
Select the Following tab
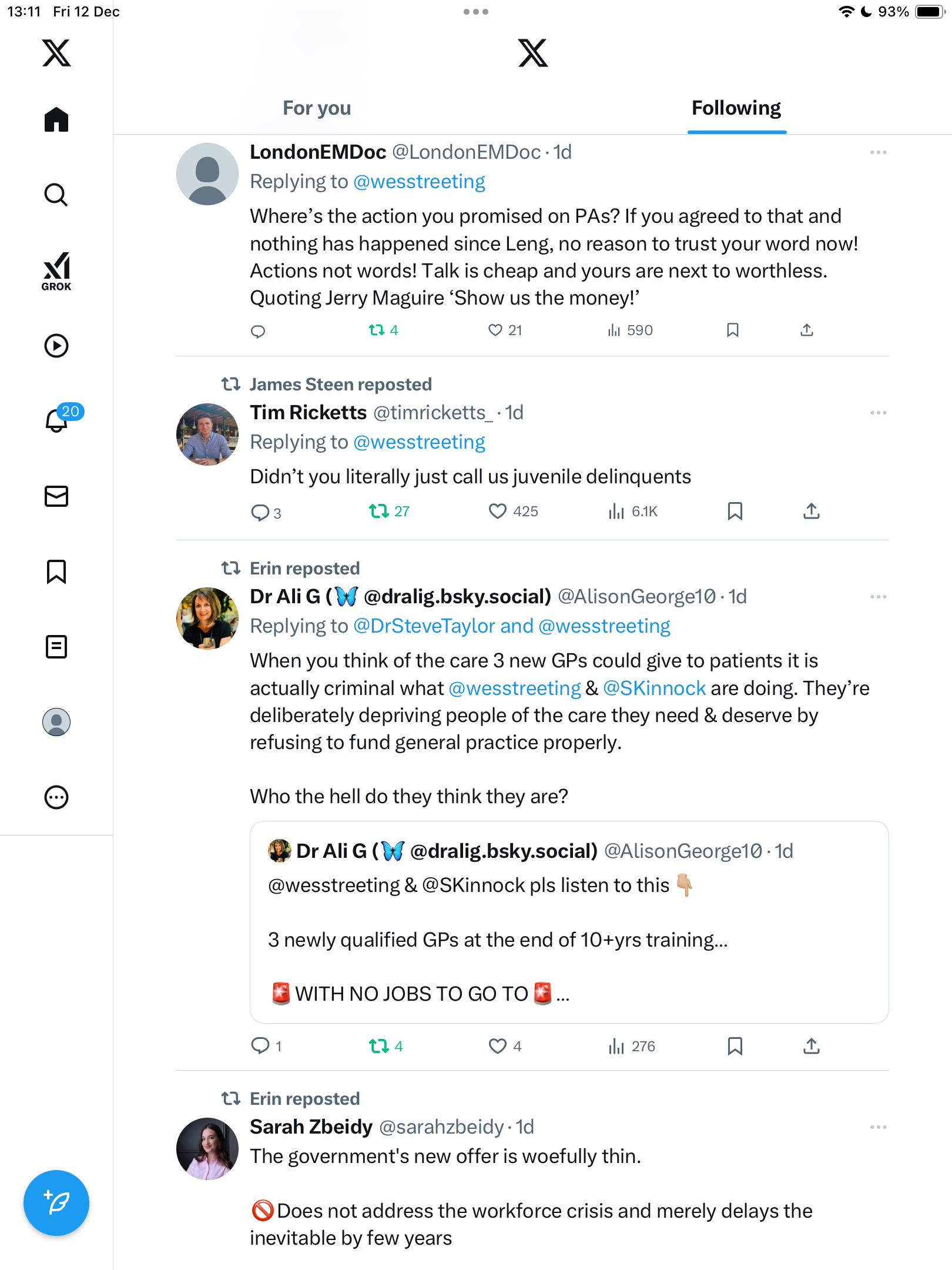[736, 108]
